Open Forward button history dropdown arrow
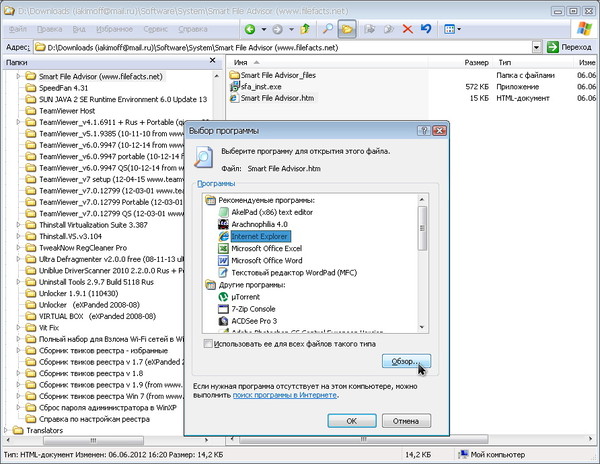 (291, 29)
